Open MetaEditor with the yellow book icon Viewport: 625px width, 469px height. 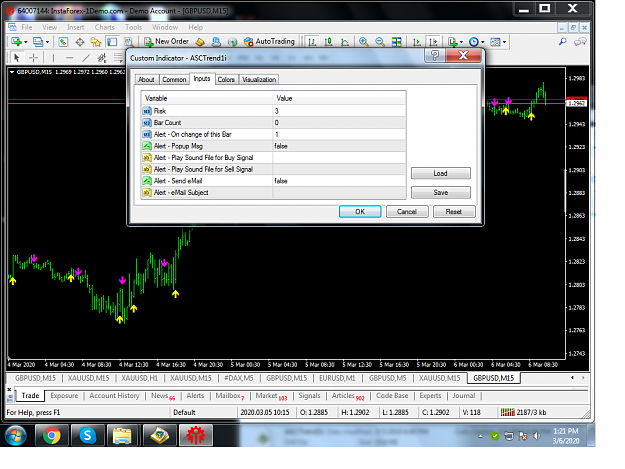[x=200, y=41]
